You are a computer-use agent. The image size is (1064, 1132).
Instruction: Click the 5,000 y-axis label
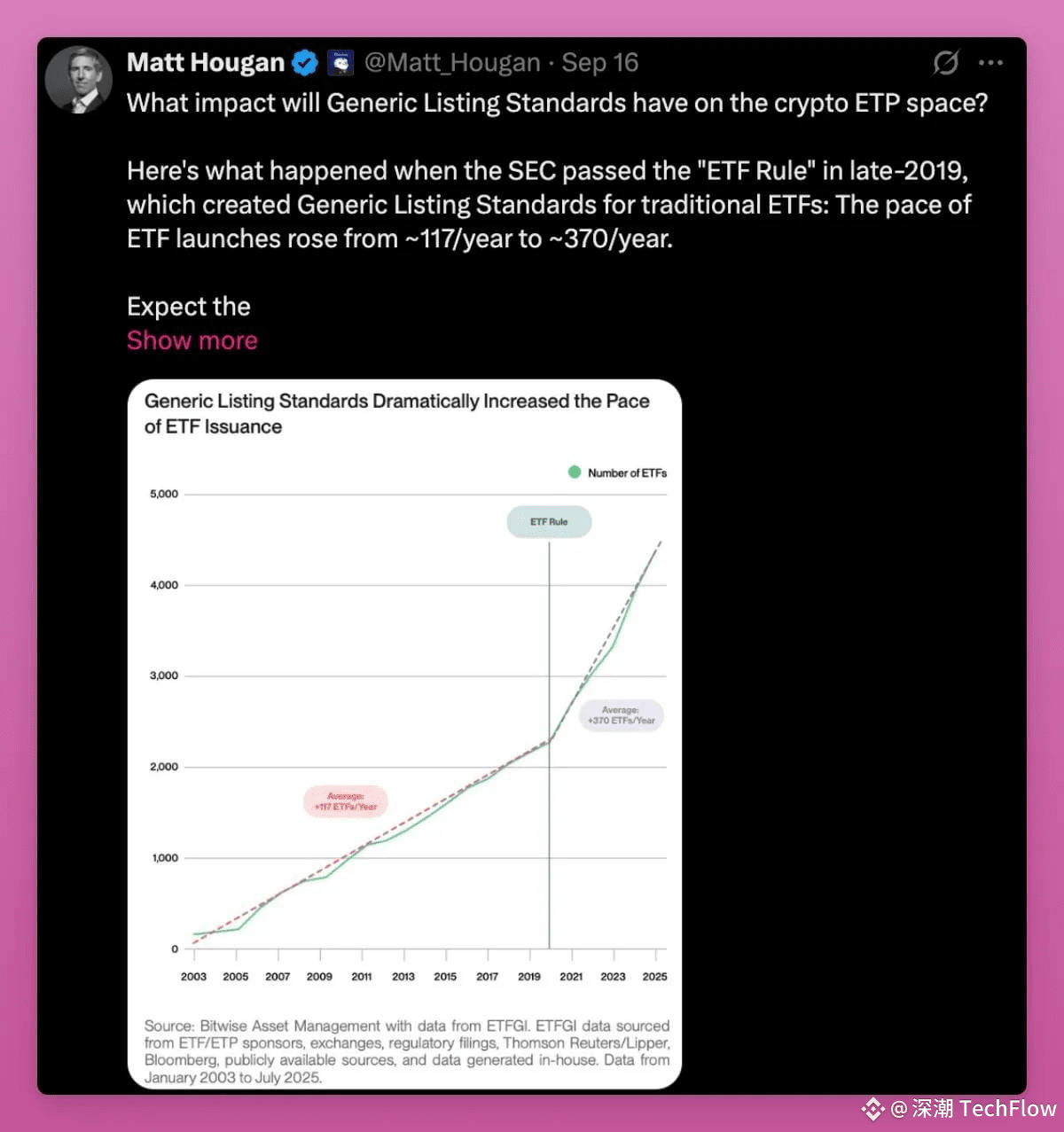[164, 494]
